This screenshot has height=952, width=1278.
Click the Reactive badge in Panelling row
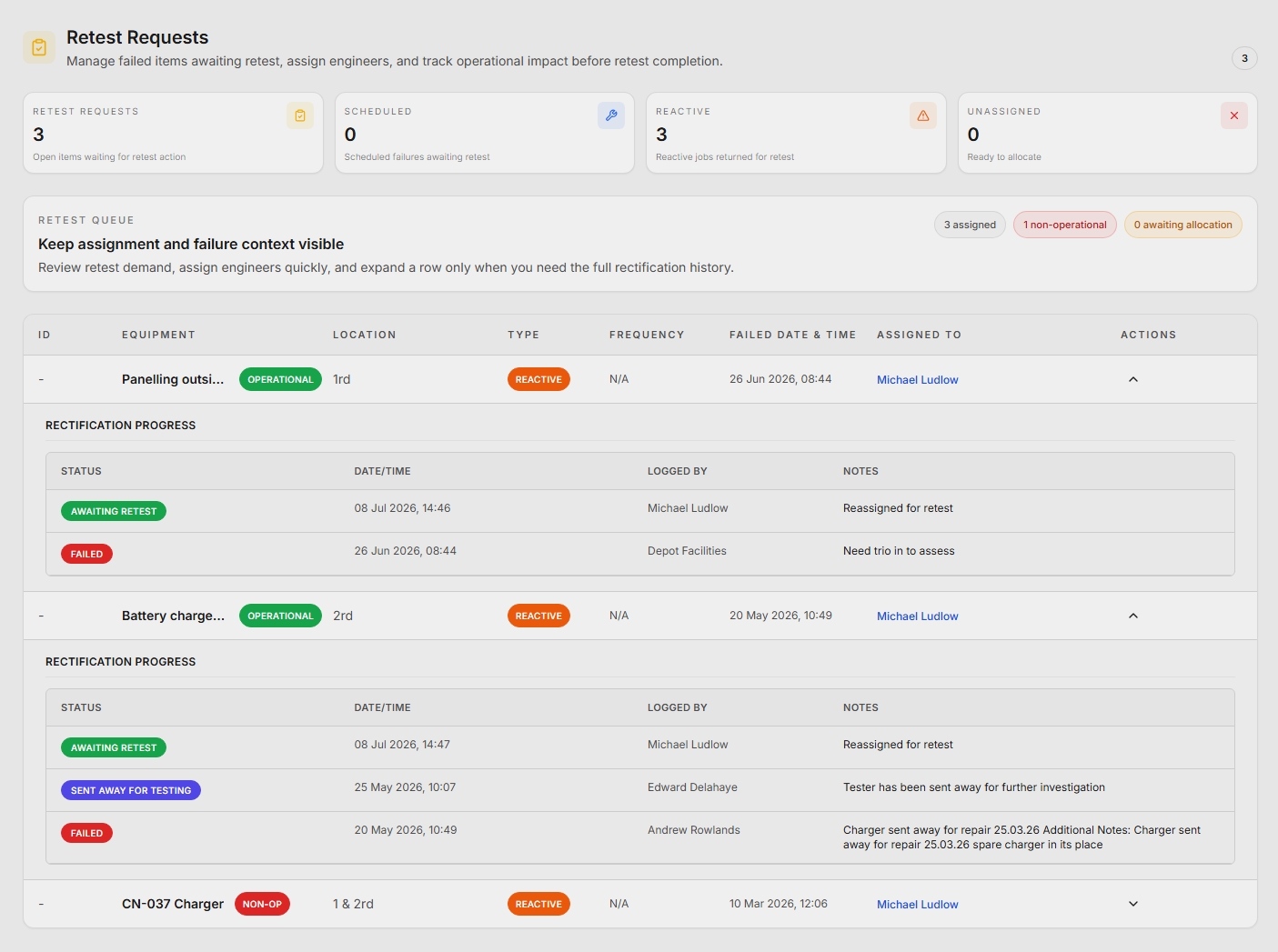[x=538, y=379]
